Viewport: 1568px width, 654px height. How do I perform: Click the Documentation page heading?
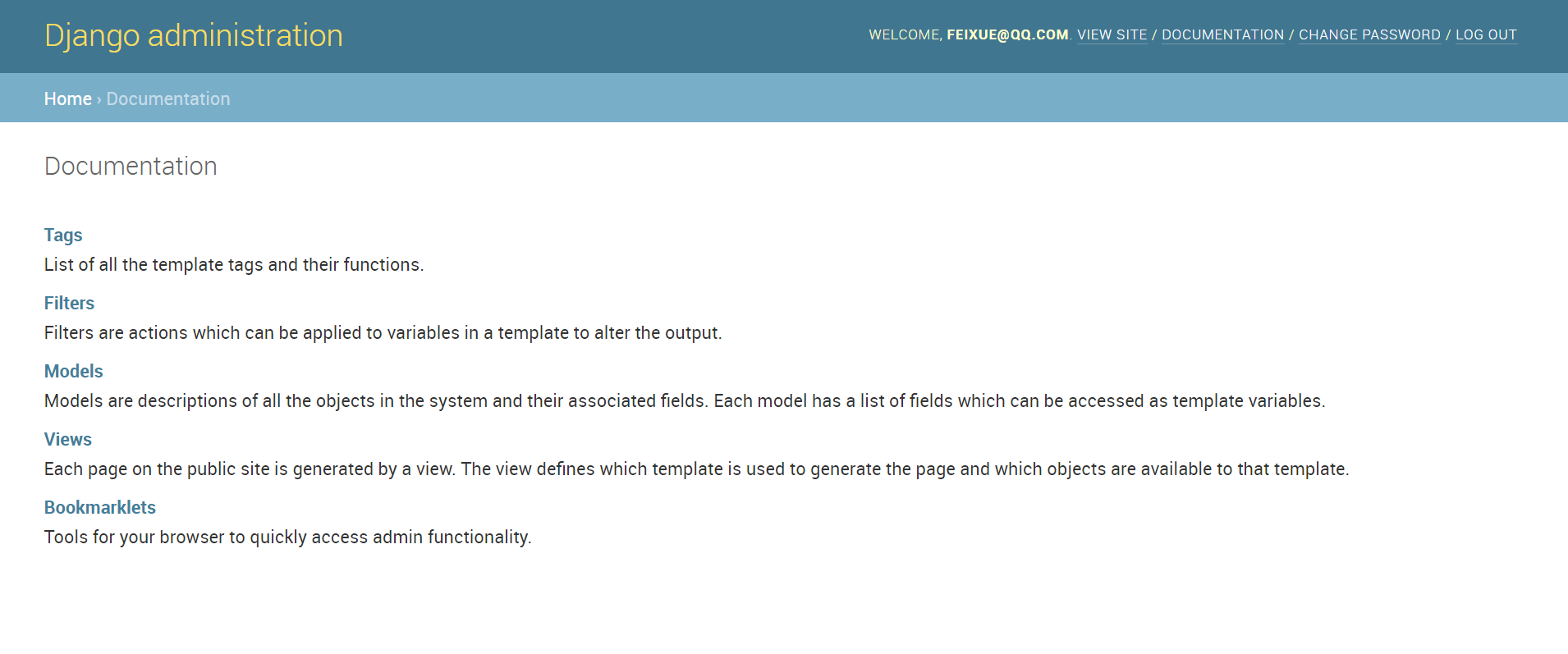[131, 166]
